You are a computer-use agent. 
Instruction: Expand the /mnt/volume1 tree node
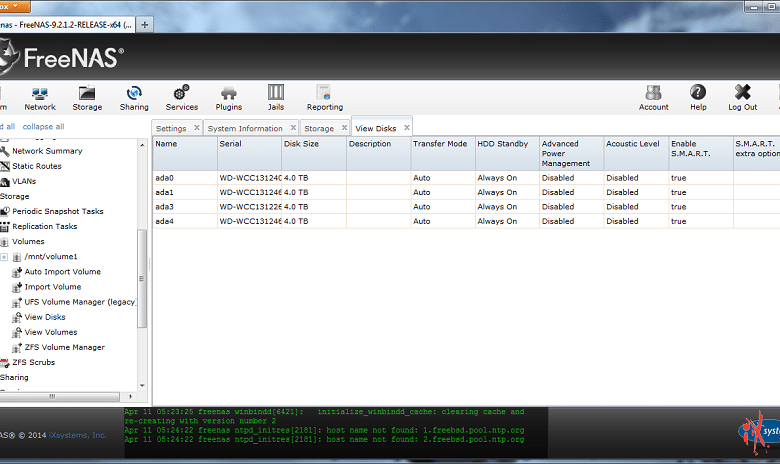[4, 257]
